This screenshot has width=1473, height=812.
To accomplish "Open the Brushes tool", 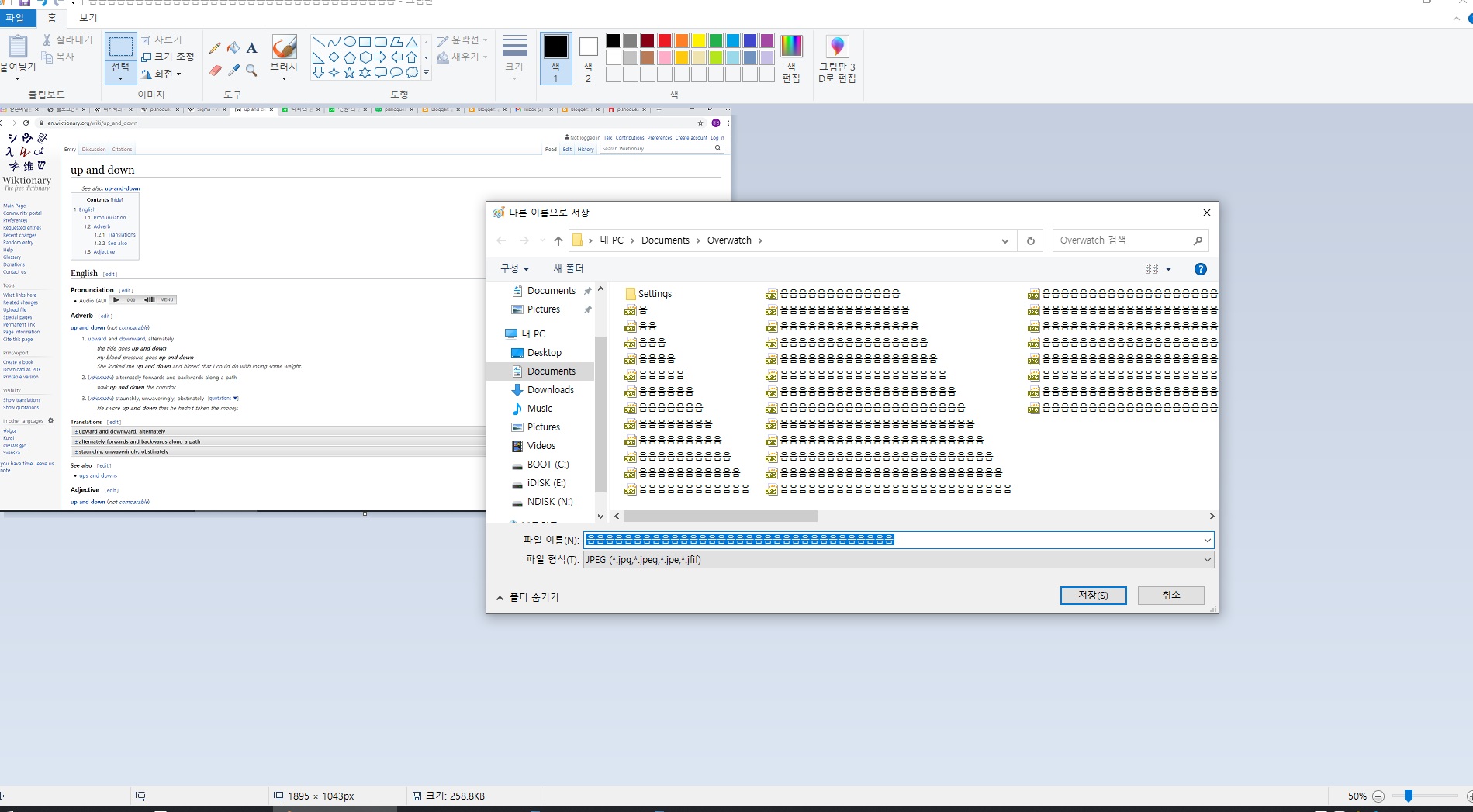I will 284,57.
